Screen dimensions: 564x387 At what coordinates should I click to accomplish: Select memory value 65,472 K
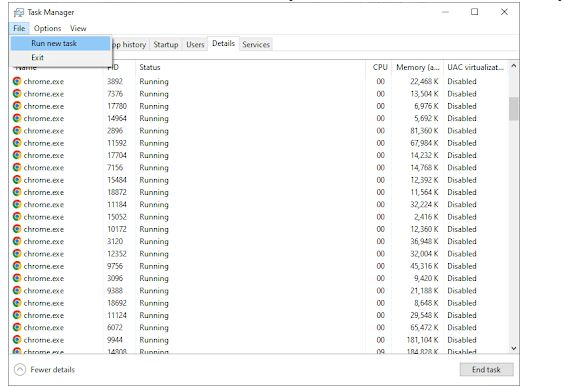424,328
